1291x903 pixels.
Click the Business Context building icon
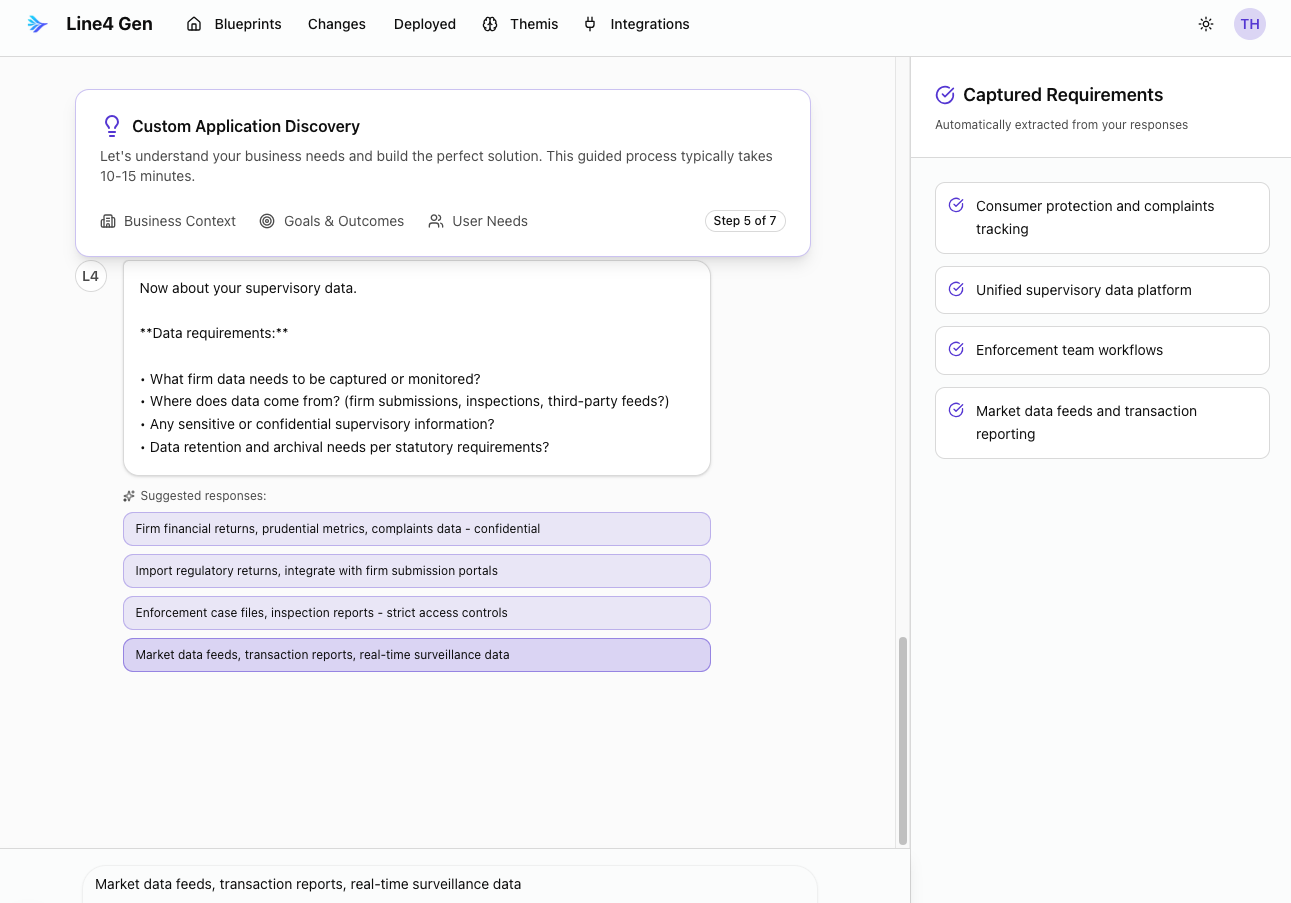(108, 221)
